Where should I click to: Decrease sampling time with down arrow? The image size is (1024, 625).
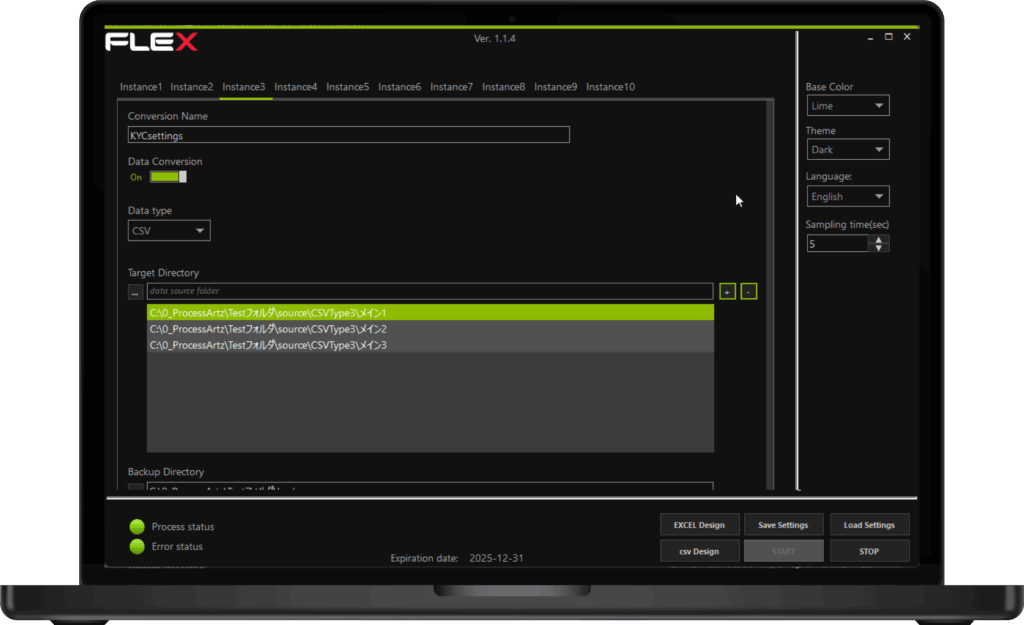click(x=879, y=247)
